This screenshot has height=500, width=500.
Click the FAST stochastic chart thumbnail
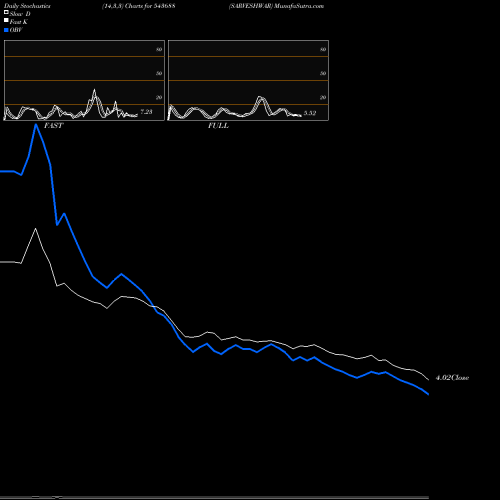(84, 80)
